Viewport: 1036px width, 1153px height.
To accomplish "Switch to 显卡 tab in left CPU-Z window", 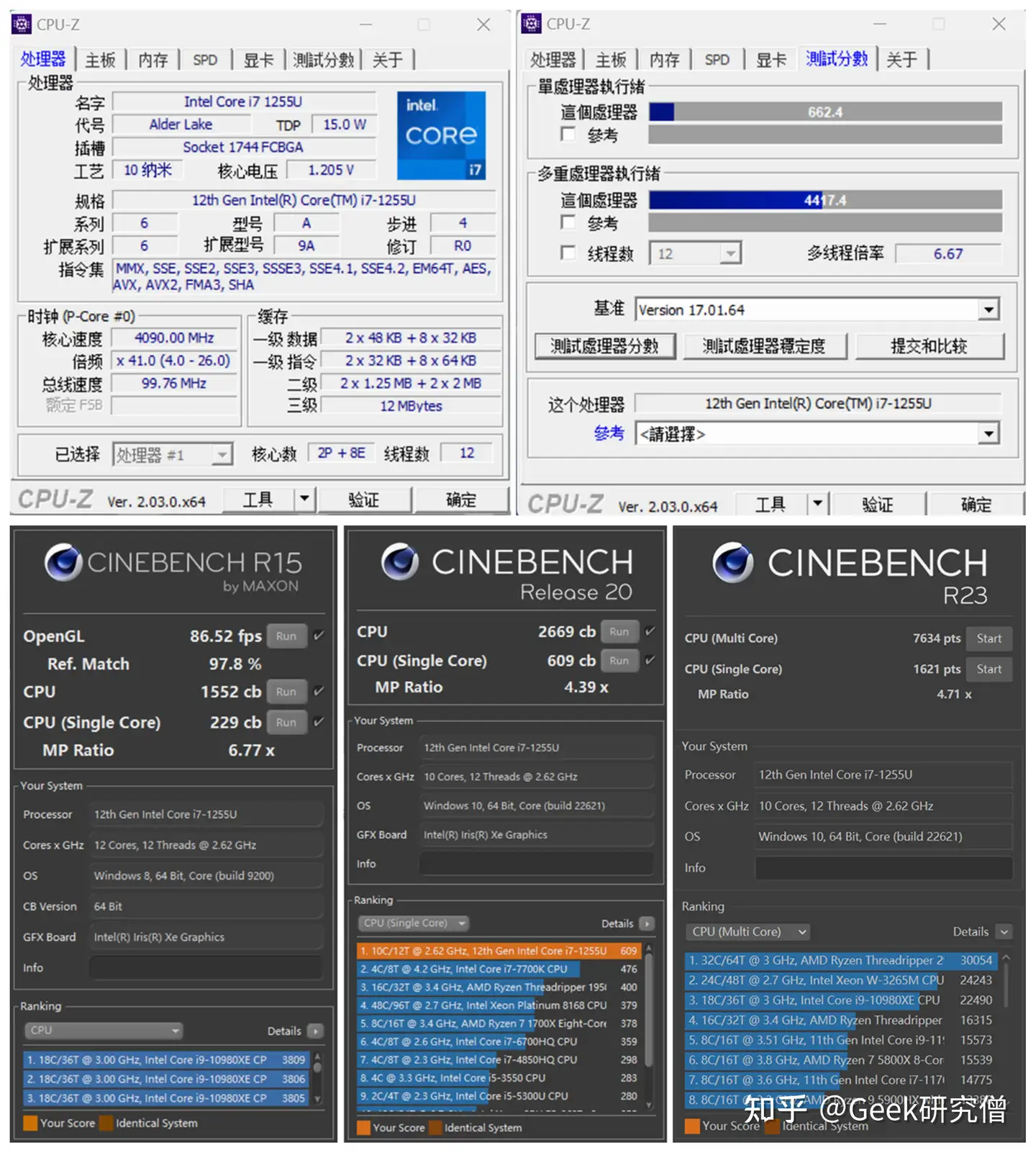I will [258, 60].
